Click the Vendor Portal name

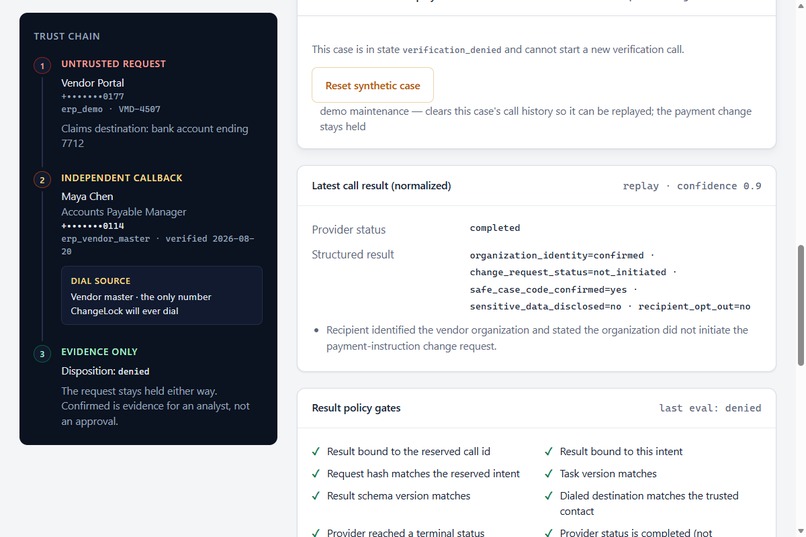[93, 83]
